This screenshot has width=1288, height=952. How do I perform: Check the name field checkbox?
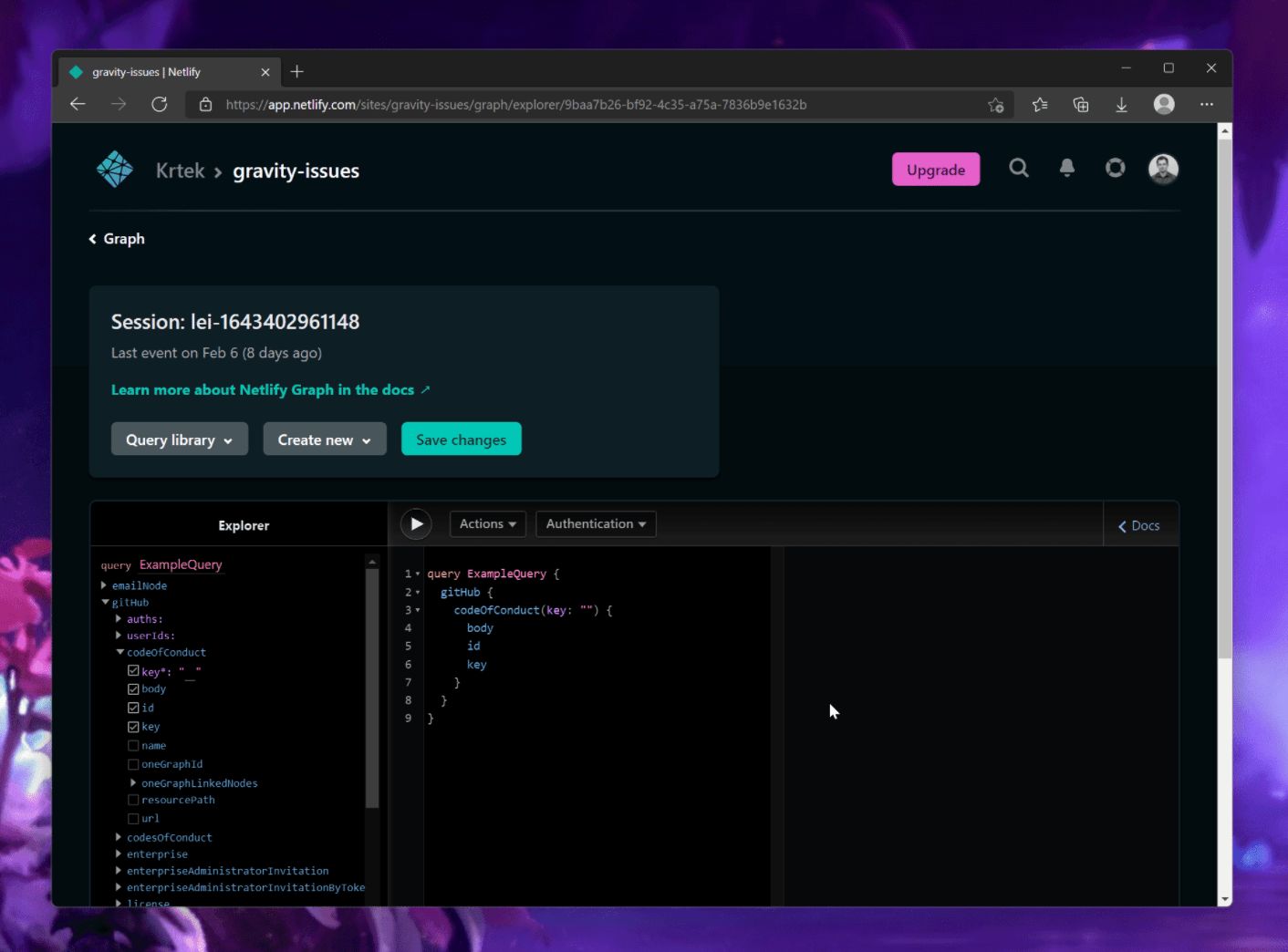(x=133, y=746)
